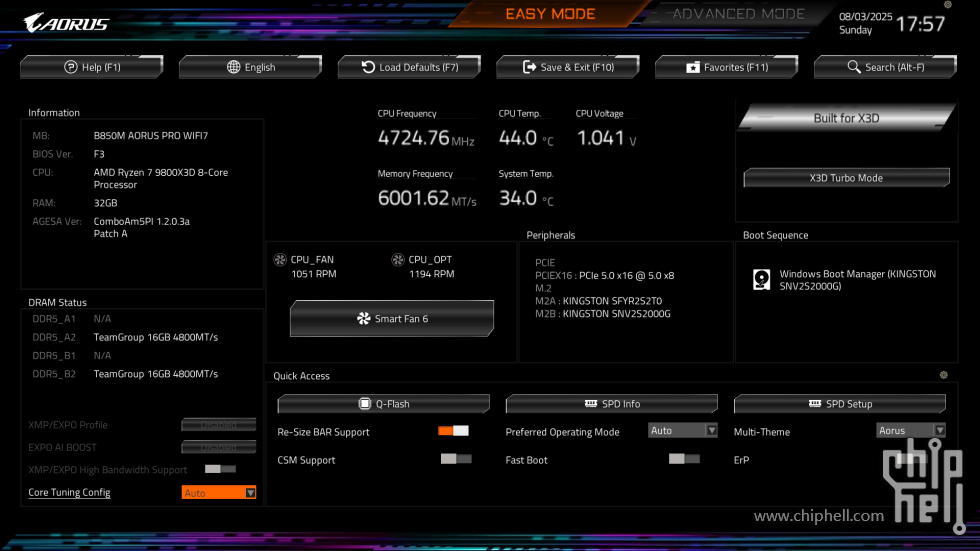Open Preferred Operating Mode dropdown

pyautogui.click(x=682, y=430)
